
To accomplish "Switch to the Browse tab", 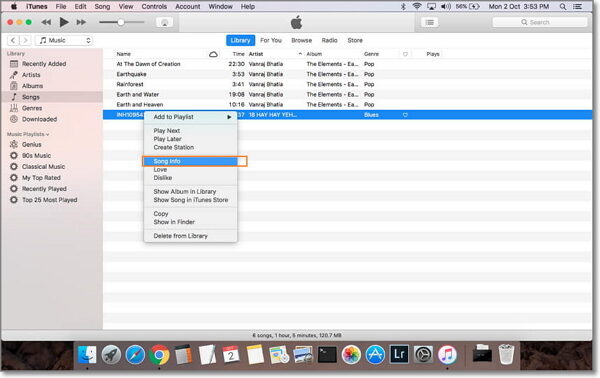I will pyautogui.click(x=302, y=40).
